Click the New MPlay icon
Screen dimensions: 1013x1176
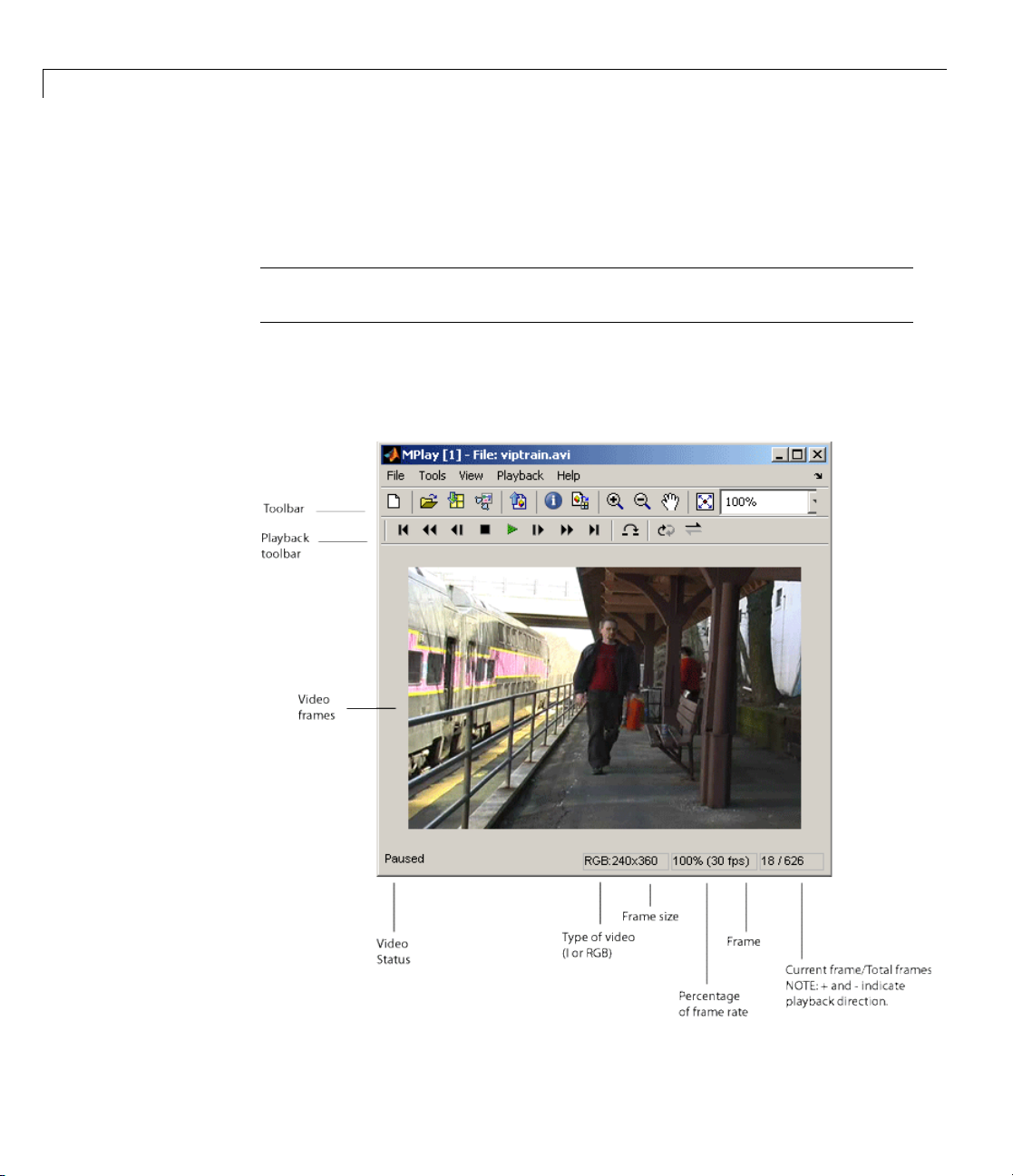pyautogui.click(x=394, y=501)
